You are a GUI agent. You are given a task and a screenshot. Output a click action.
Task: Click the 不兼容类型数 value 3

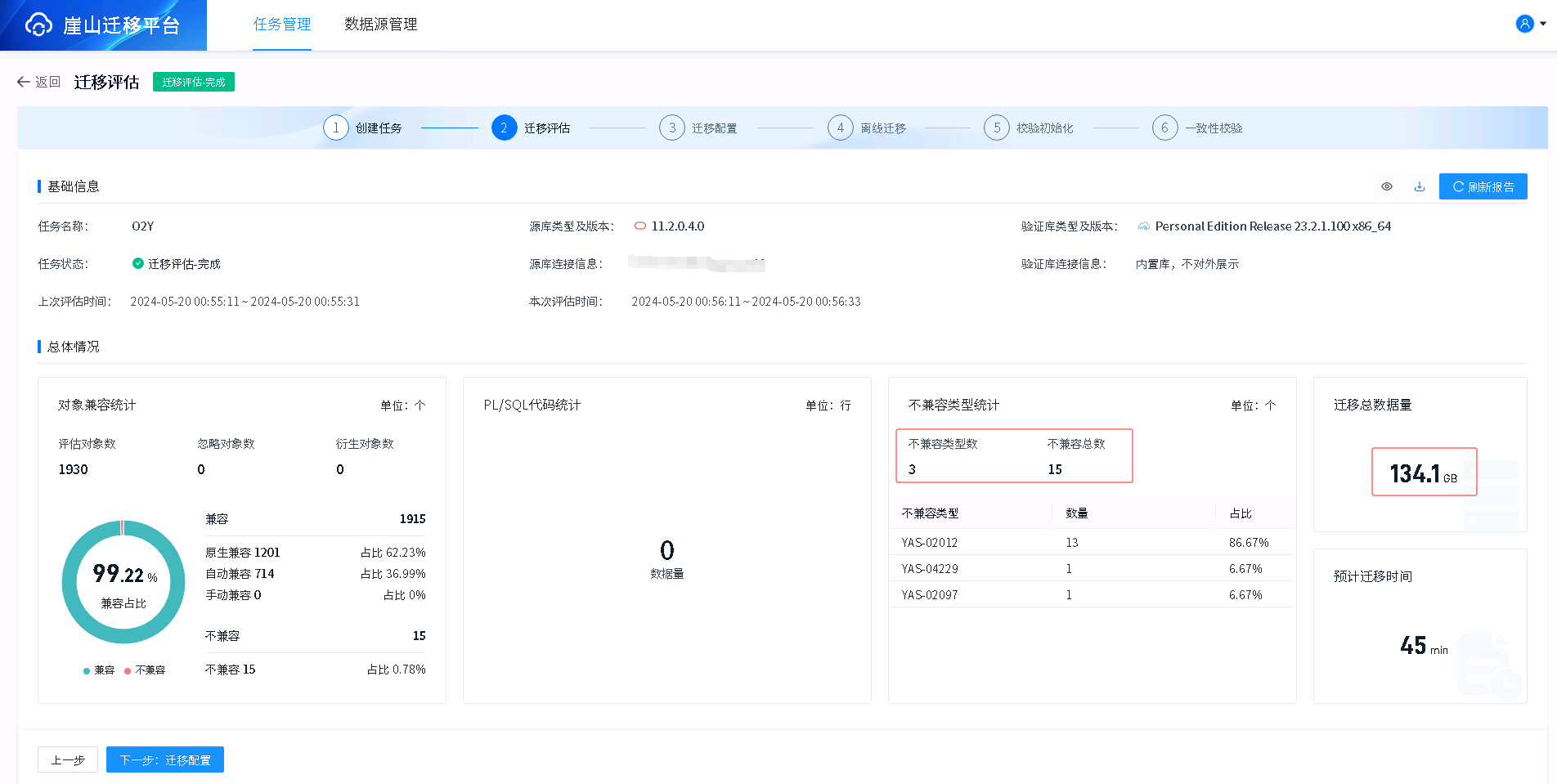click(912, 469)
